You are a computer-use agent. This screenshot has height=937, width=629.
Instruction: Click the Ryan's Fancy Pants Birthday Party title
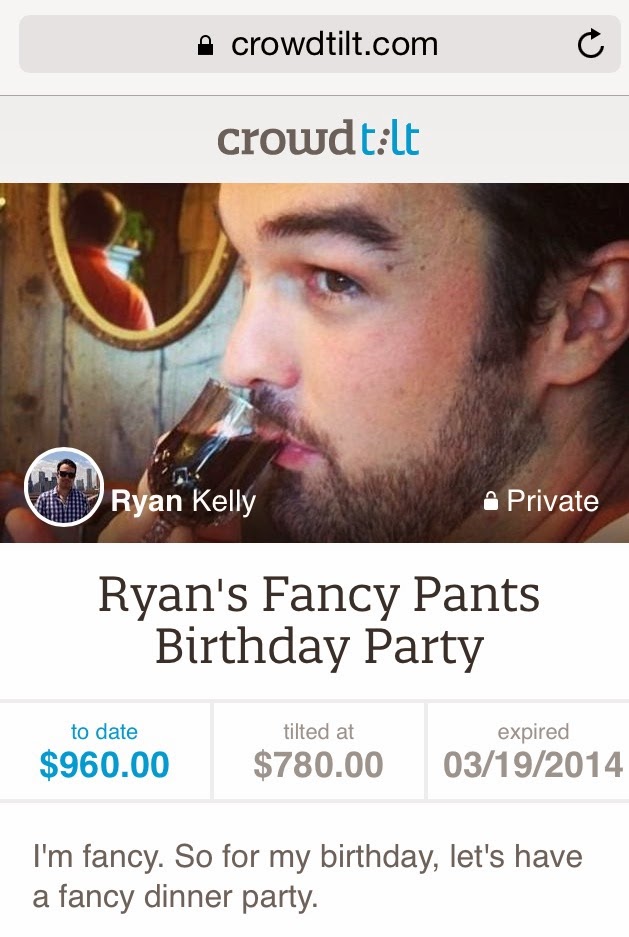(x=318, y=621)
